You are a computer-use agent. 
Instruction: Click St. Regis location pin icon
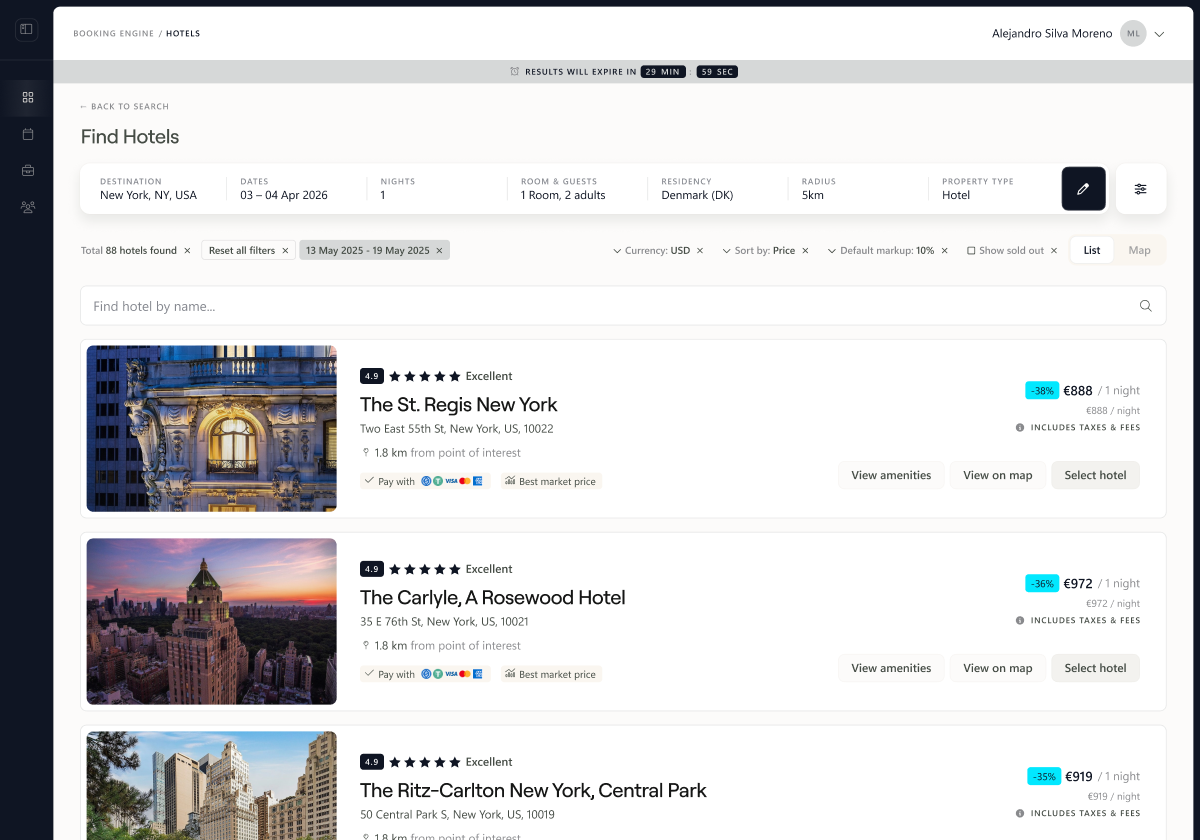pos(366,453)
